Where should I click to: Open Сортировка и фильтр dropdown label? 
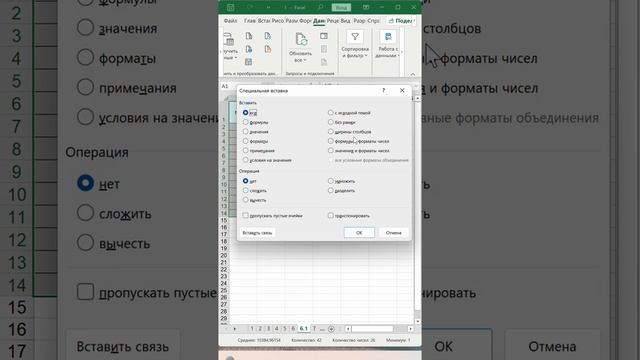coord(355,52)
